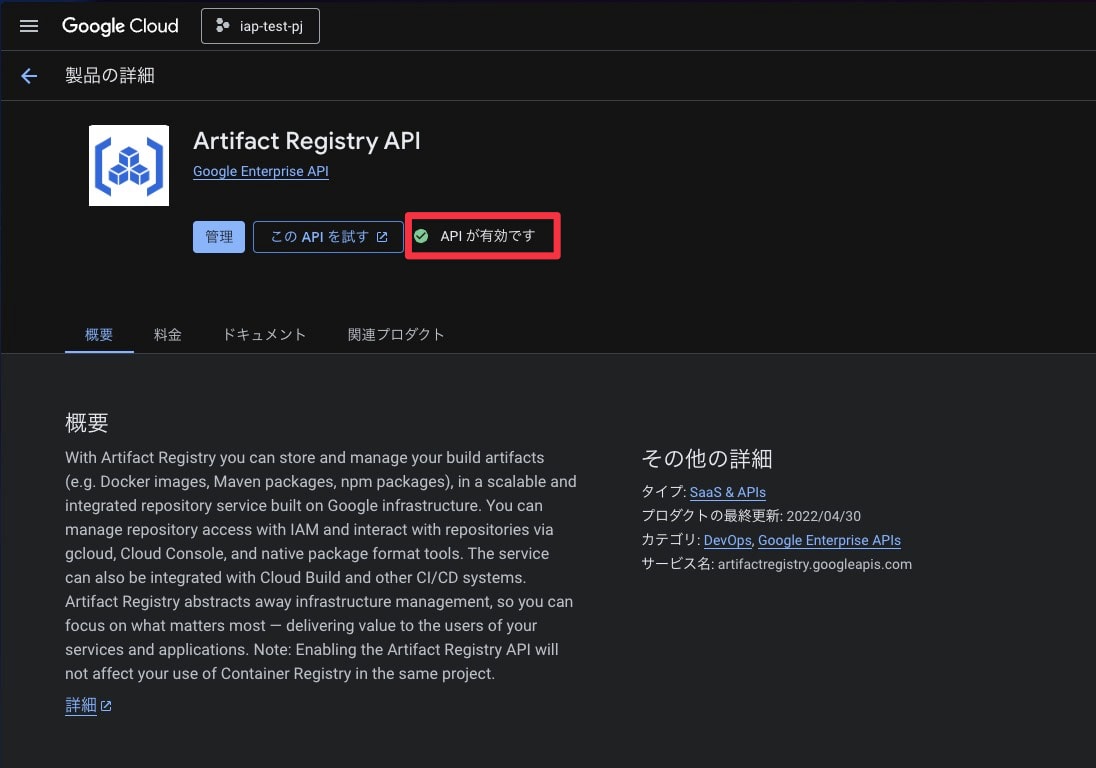1096x768 pixels.
Task: Click the その他の詳細 heading
Action: tap(707, 458)
